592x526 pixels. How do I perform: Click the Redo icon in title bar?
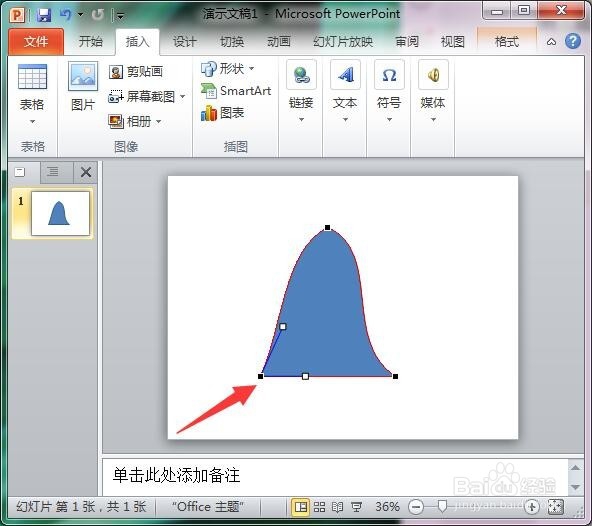coord(97,15)
